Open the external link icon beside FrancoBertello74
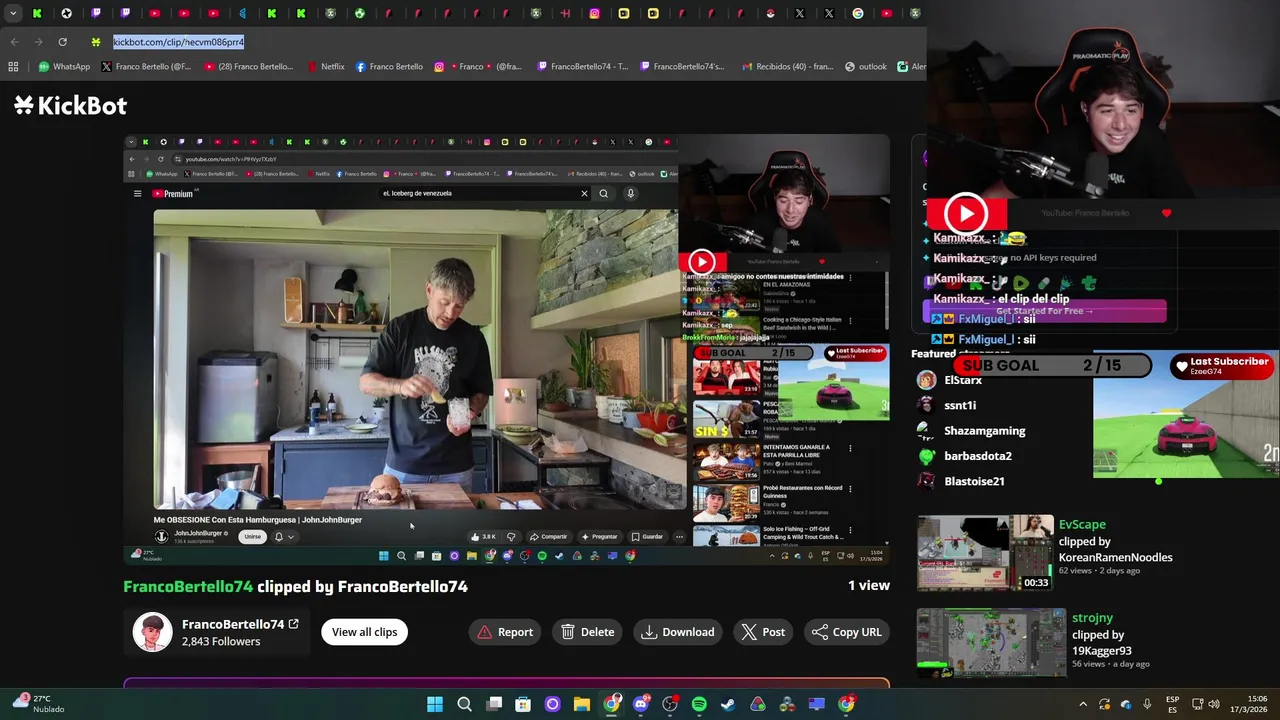 (x=293, y=624)
